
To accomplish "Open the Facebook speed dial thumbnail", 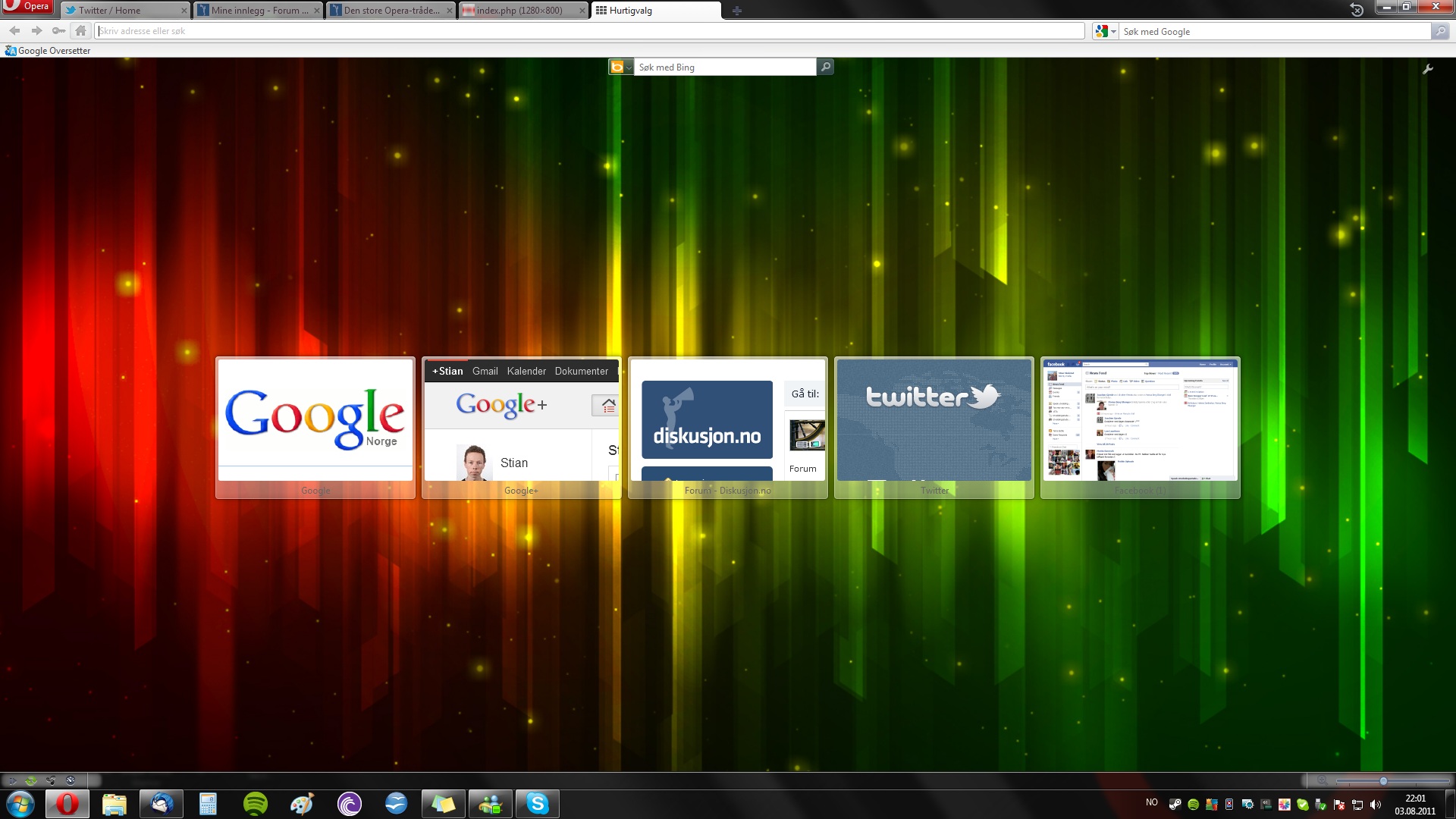I will click(1141, 428).
